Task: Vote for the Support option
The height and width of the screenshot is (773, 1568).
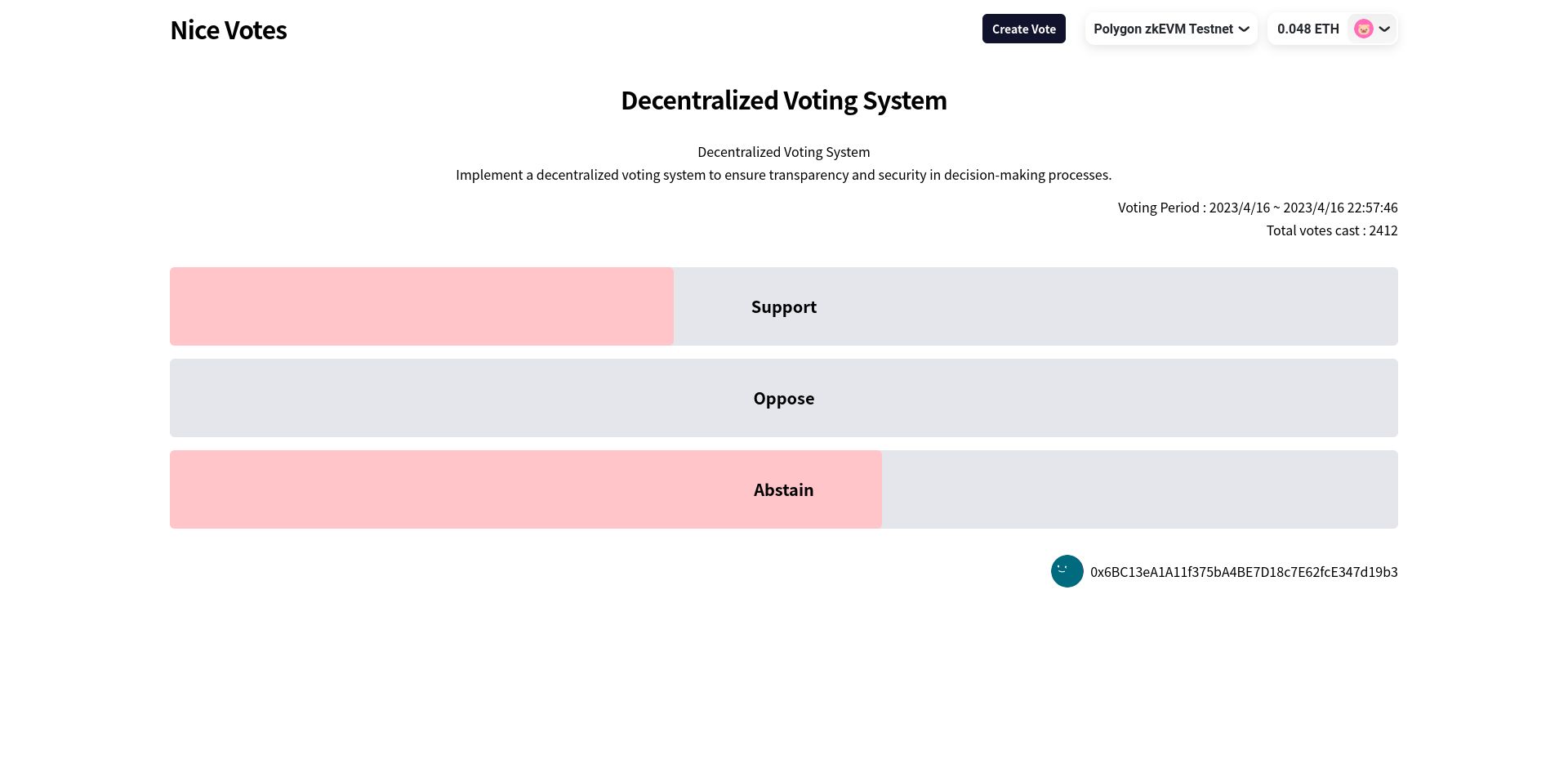Action: 784,306
